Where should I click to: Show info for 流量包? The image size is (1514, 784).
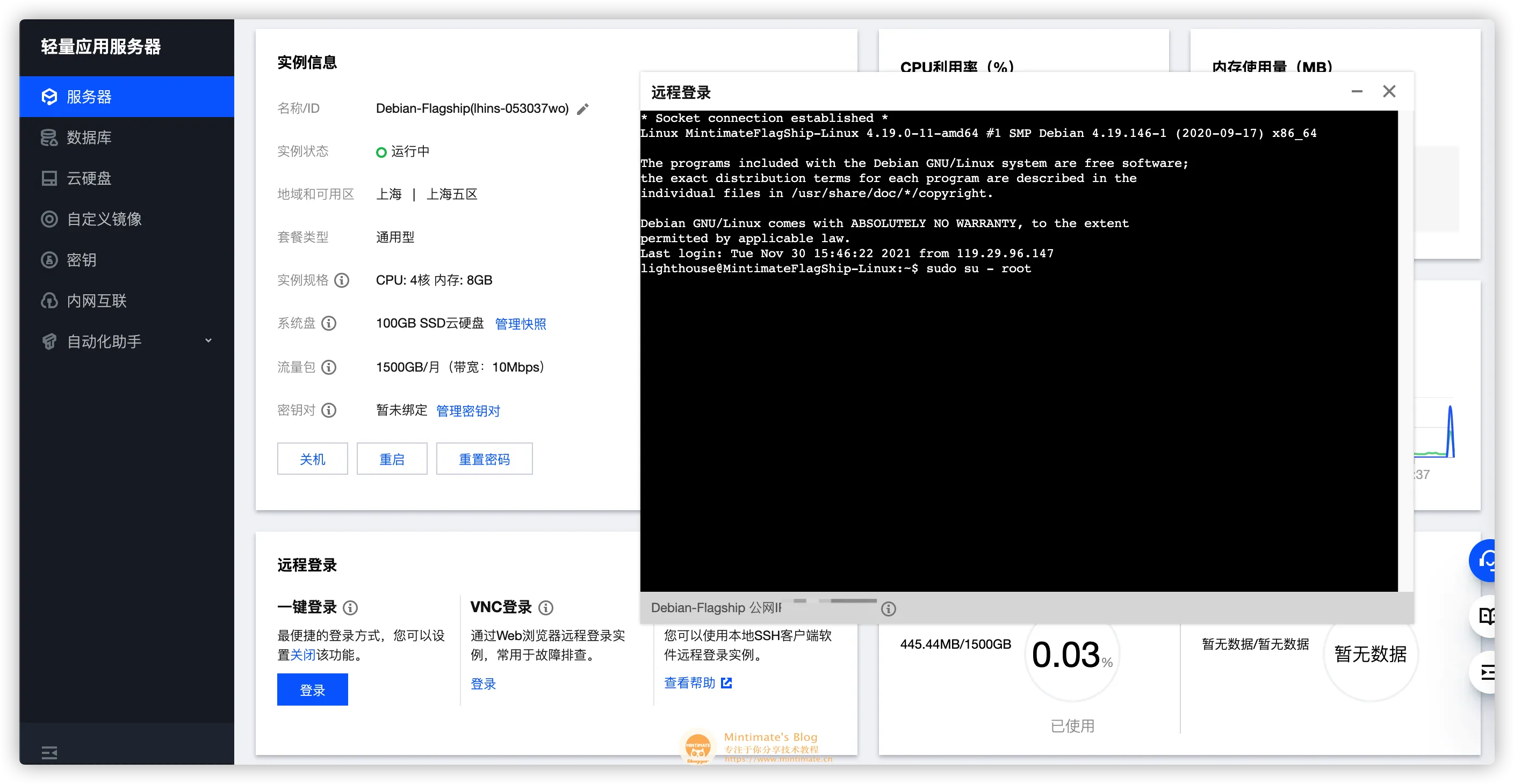tap(329, 367)
